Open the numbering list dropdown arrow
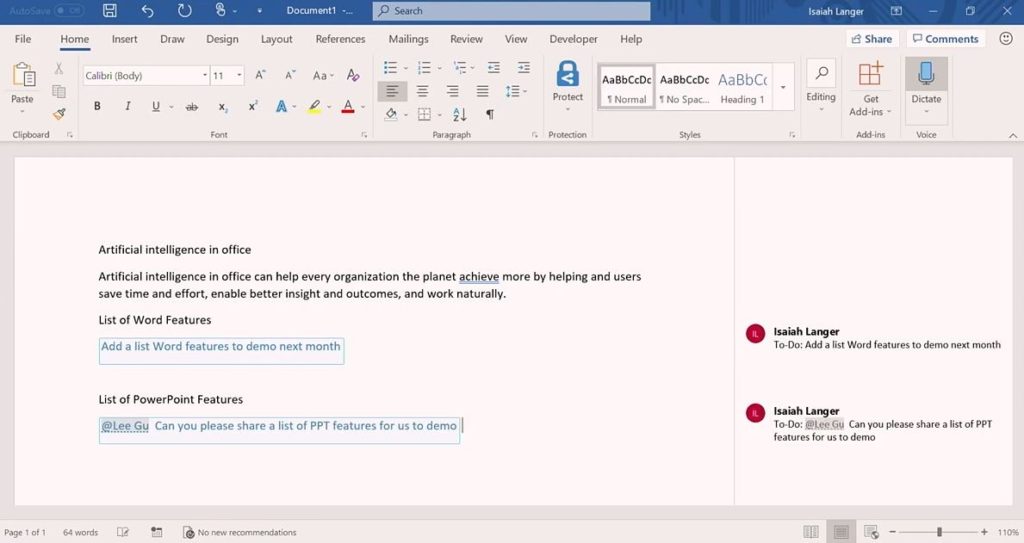Viewport: 1024px width, 543px height. [440, 68]
